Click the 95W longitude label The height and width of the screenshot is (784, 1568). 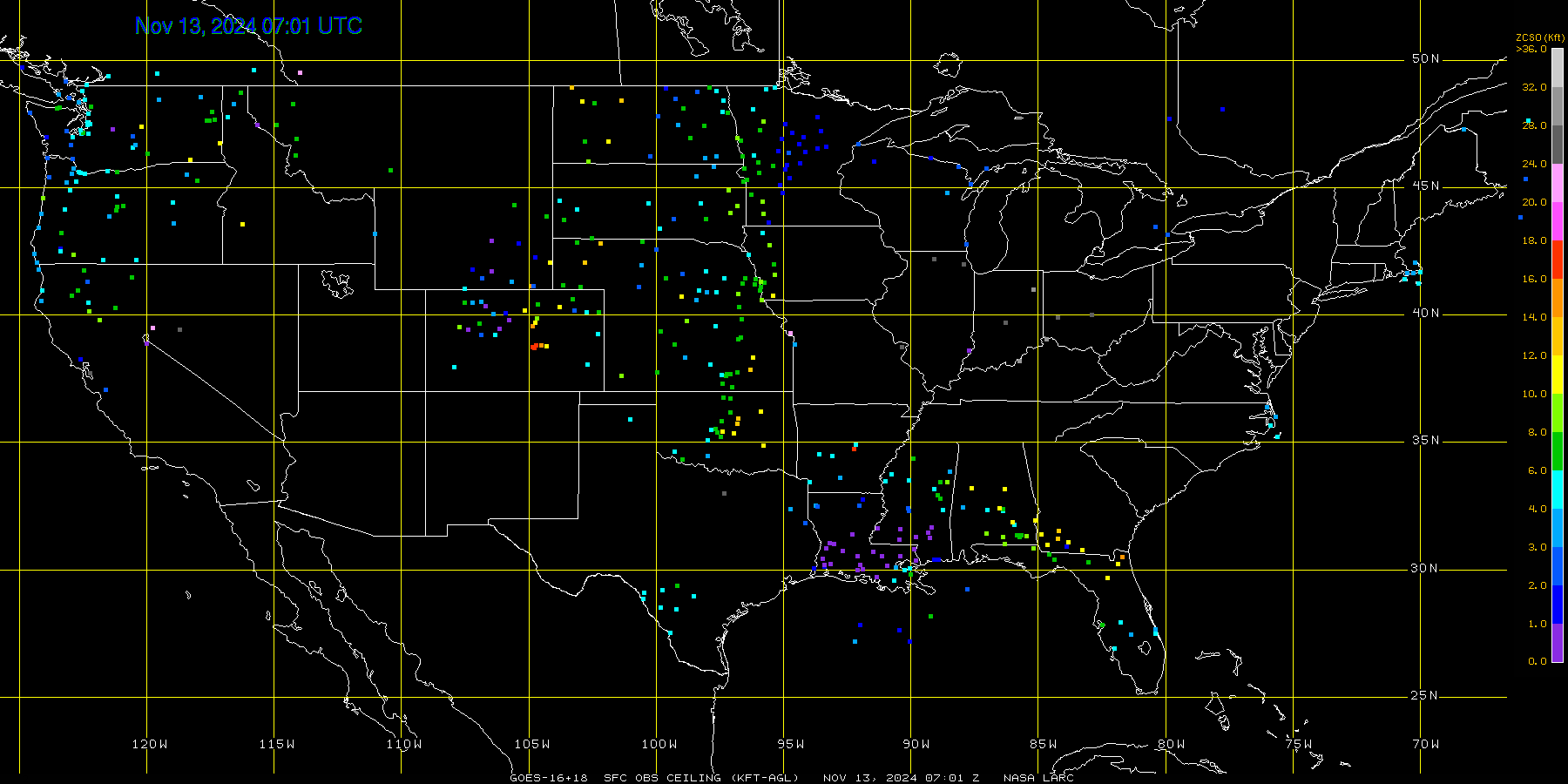pos(790,744)
